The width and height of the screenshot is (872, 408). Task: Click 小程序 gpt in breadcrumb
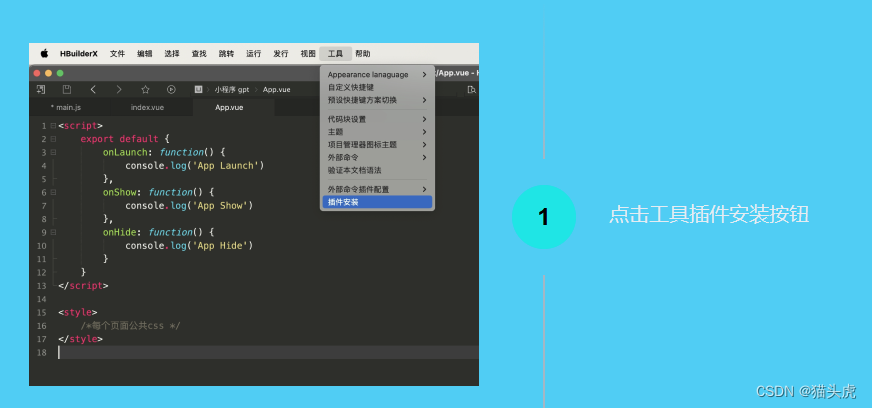click(232, 89)
